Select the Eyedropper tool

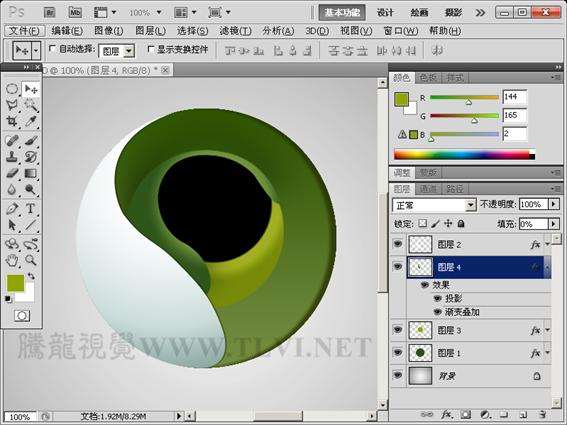pos(31,121)
